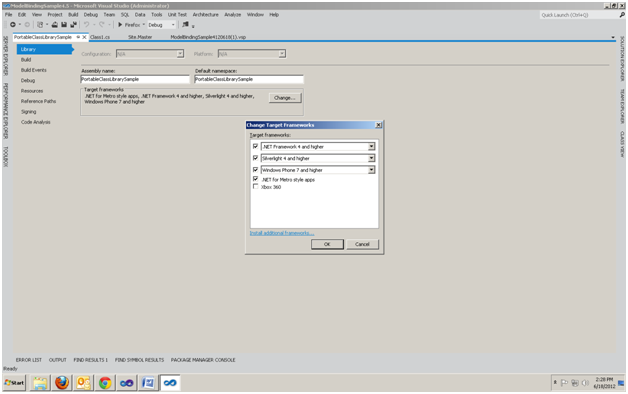Open the Build menu
The image size is (628, 394).
pos(73,14)
